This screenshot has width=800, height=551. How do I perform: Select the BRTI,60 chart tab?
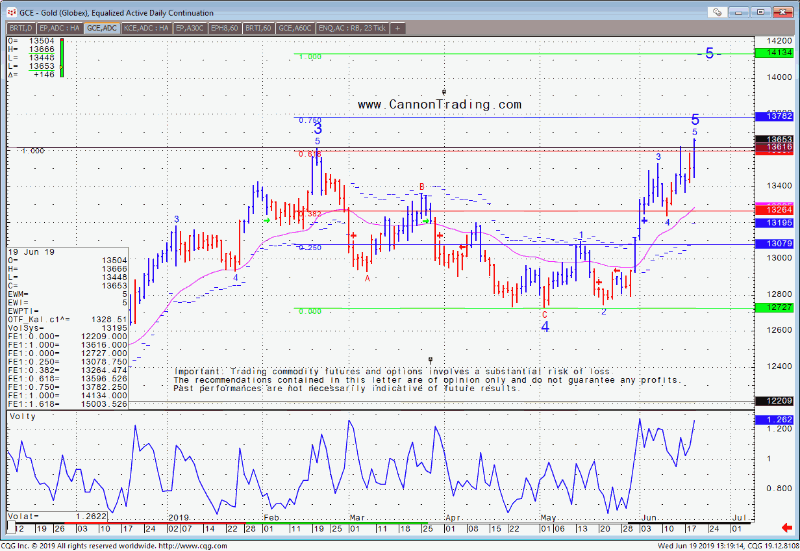coord(258,29)
